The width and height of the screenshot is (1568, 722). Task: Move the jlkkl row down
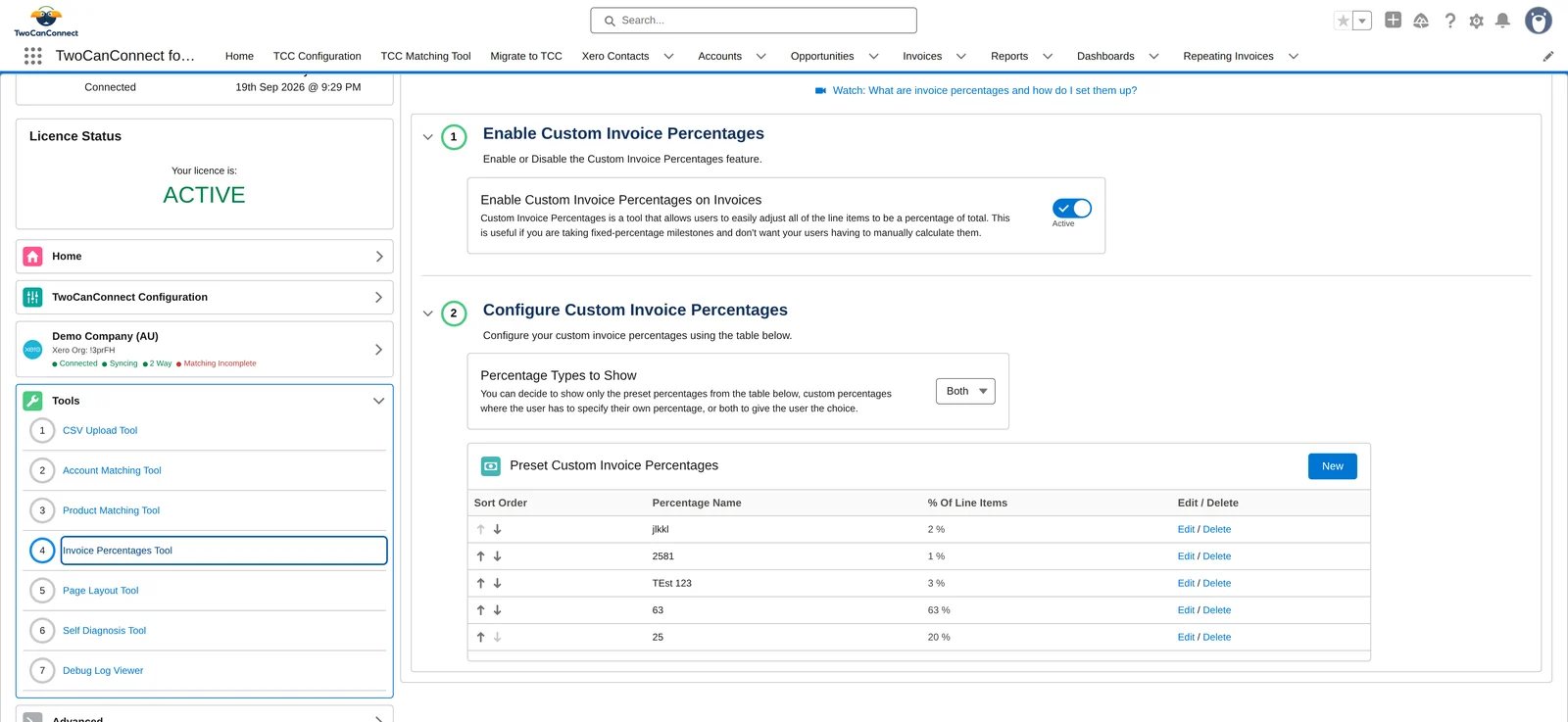click(x=497, y=529)
